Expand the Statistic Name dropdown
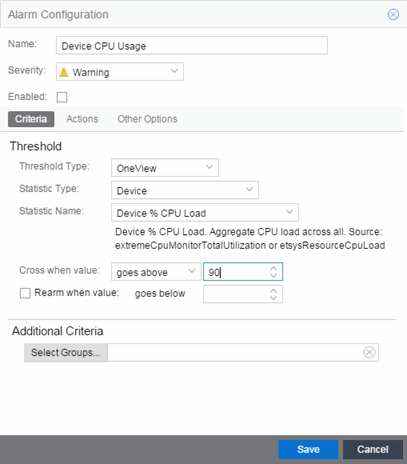This screenshot has width=407, height=464. point(205,213)
